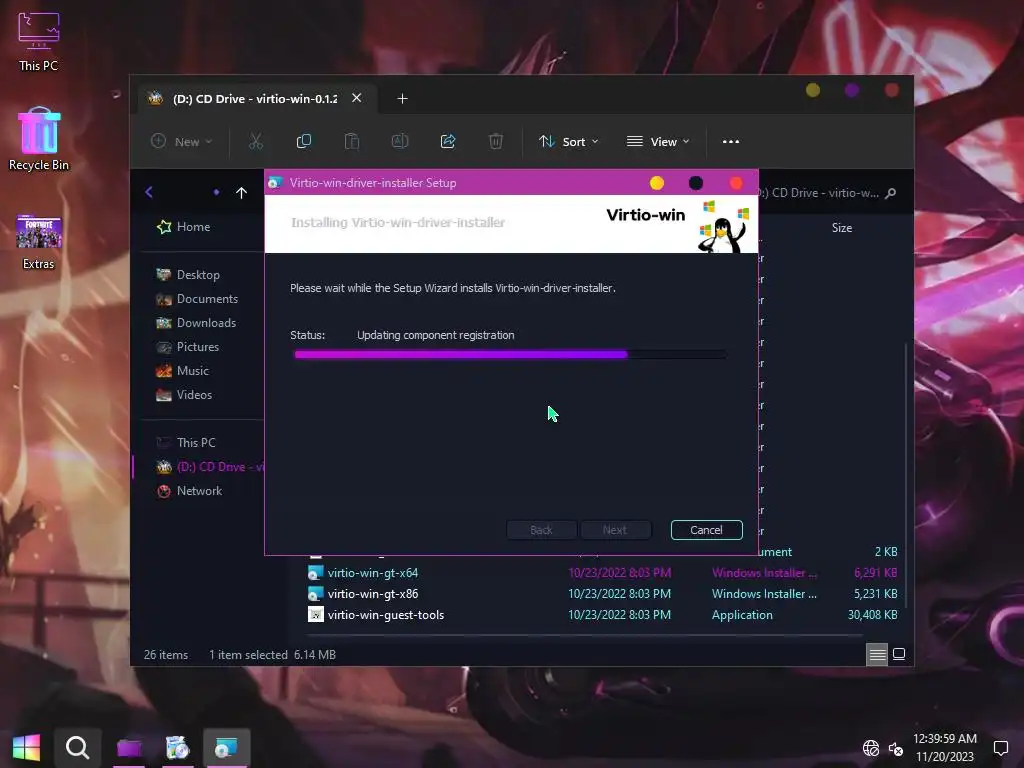
Task: Add a new Explorer tab
Action: [402, 99]
